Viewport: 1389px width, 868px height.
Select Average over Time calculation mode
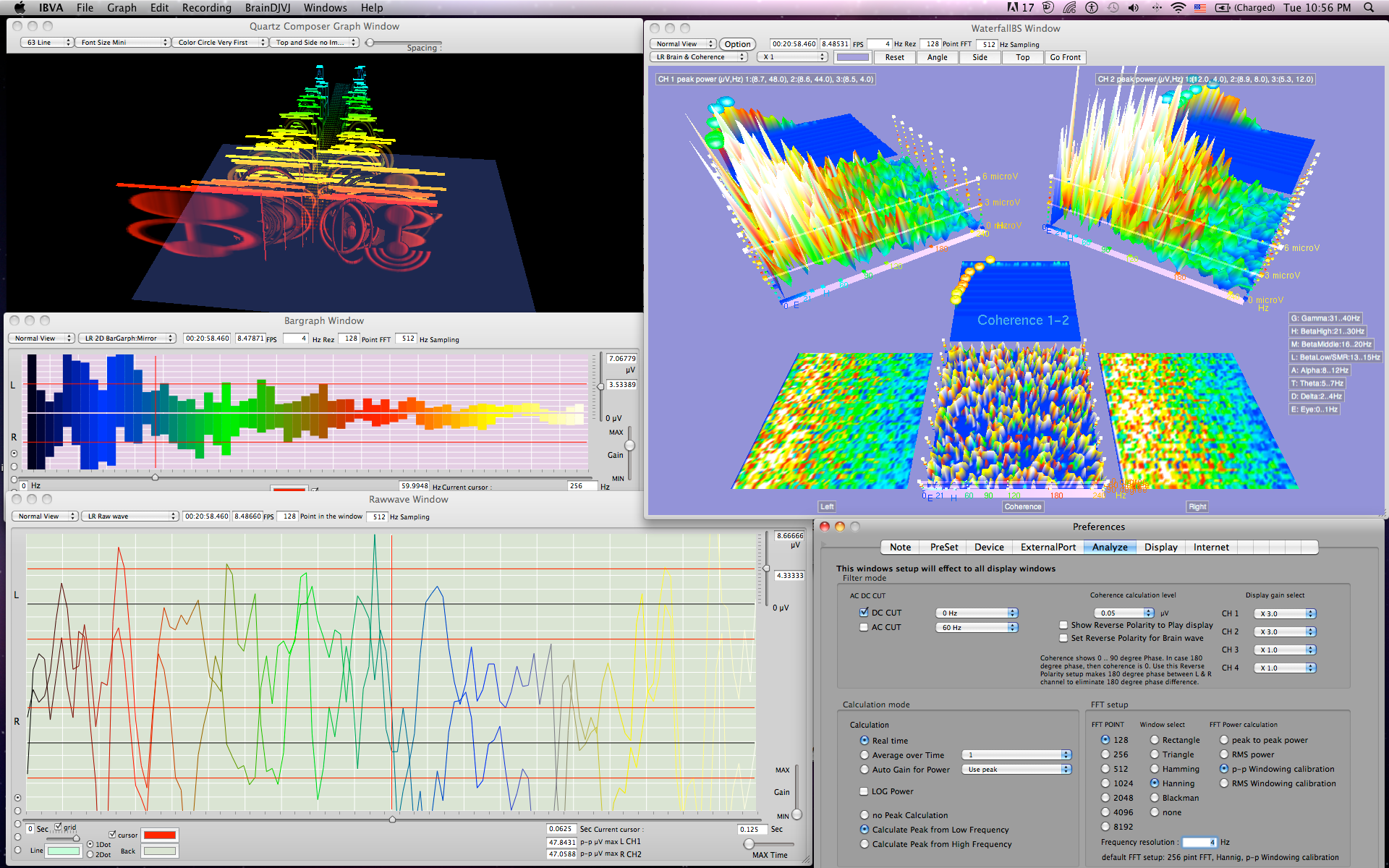coord(865,754)
